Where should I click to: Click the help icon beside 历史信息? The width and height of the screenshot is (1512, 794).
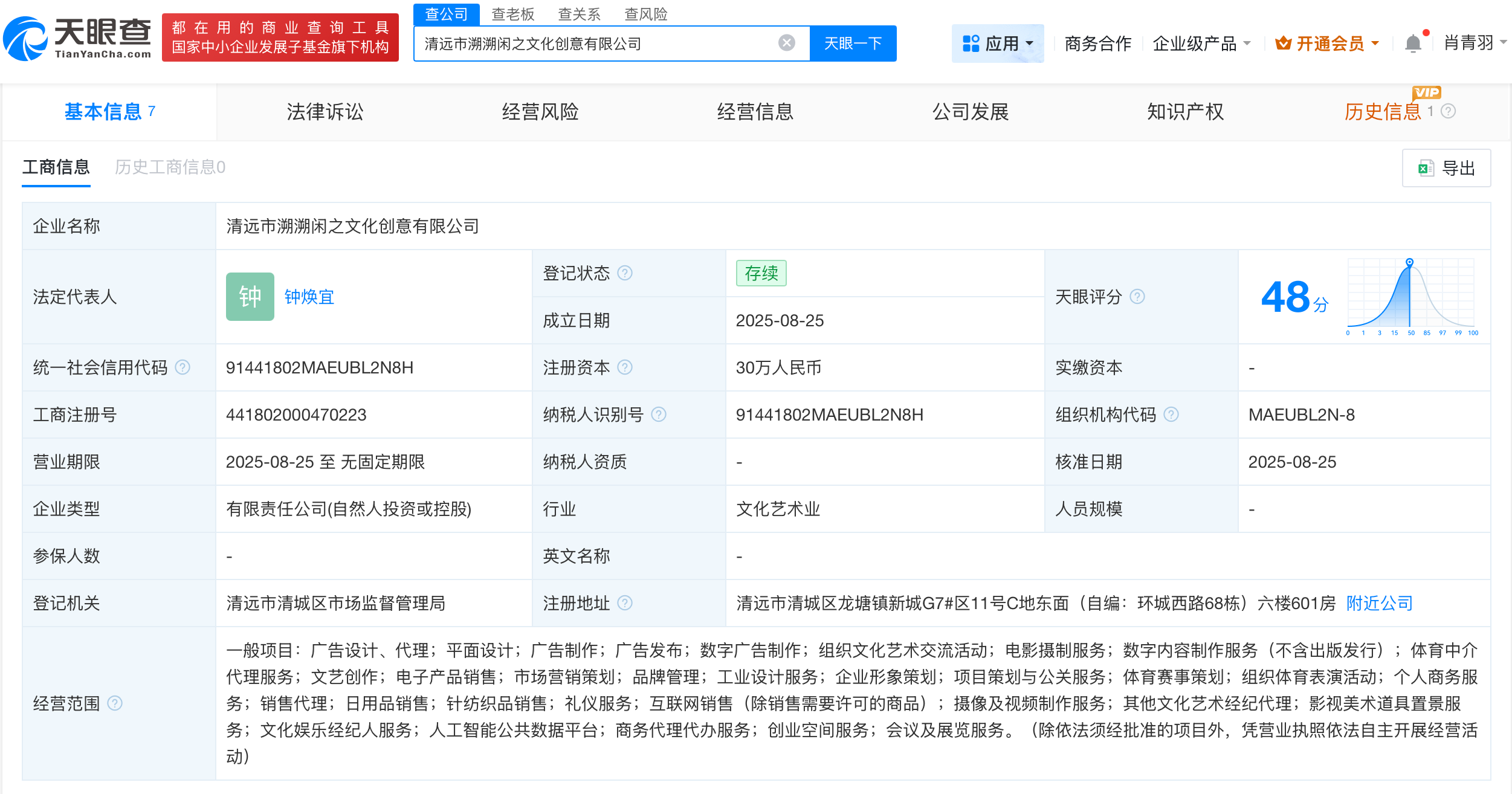click(x=1447, y=111)
